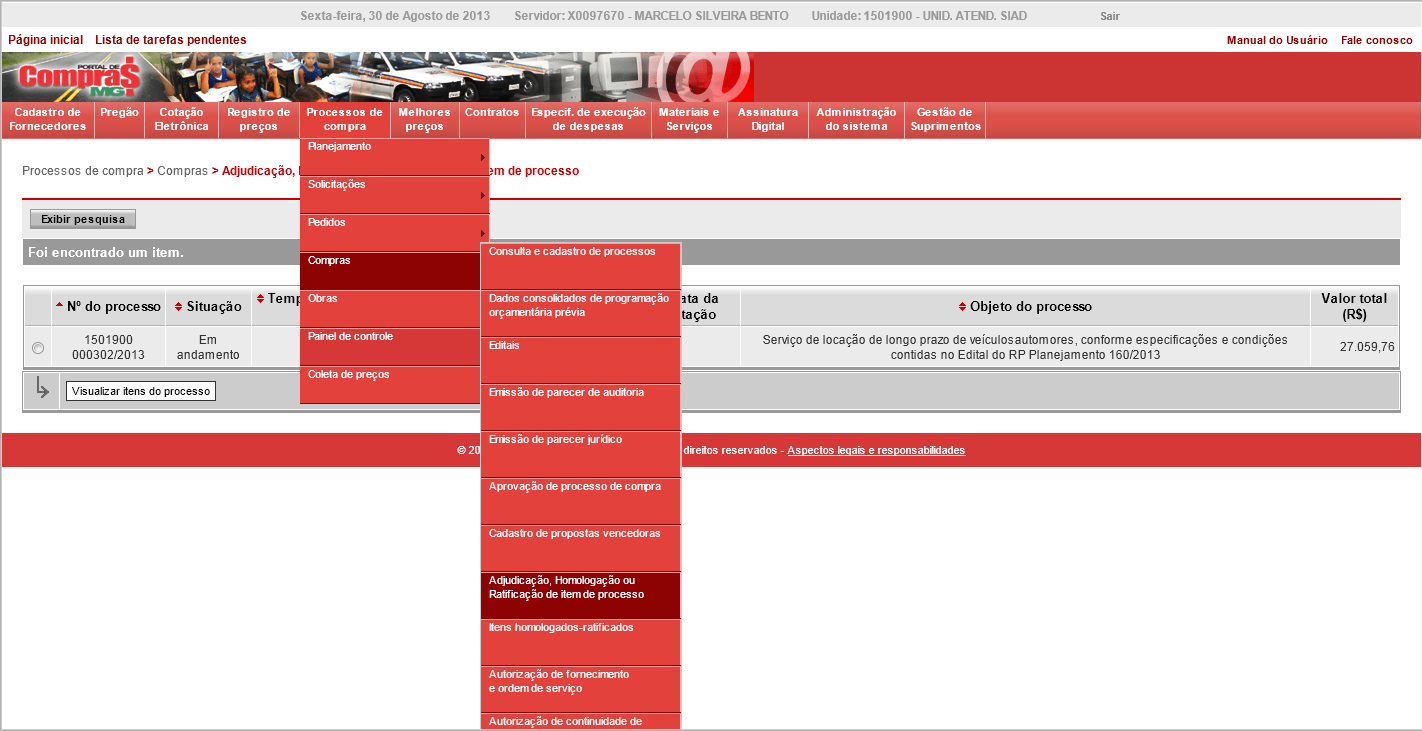Choose Aprovação de processo de compra
The width and height of the screenshot is (1422, 731).
580,501
